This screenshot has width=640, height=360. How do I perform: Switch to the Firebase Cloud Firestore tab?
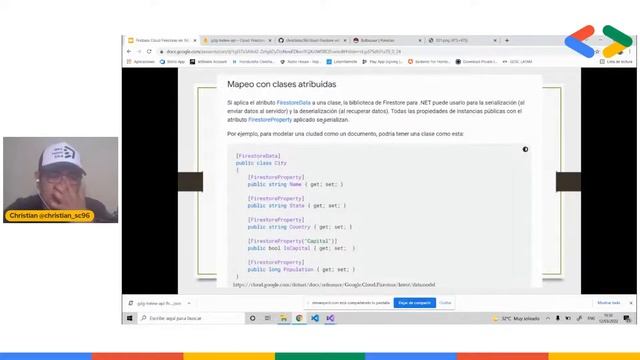tap(162, 40)
